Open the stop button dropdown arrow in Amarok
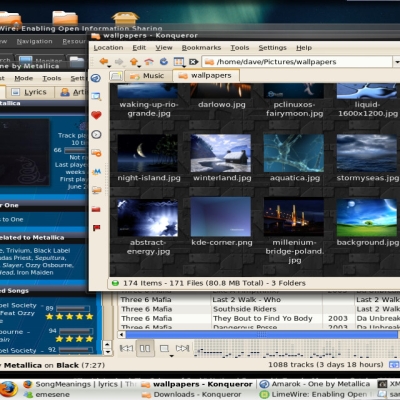 point(172,356)
